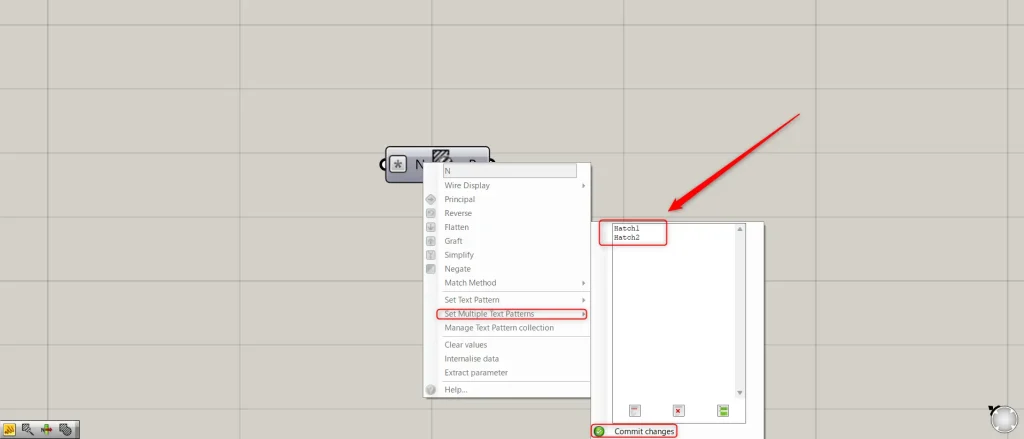Click the red X icon below the text list

pos(678,410)
